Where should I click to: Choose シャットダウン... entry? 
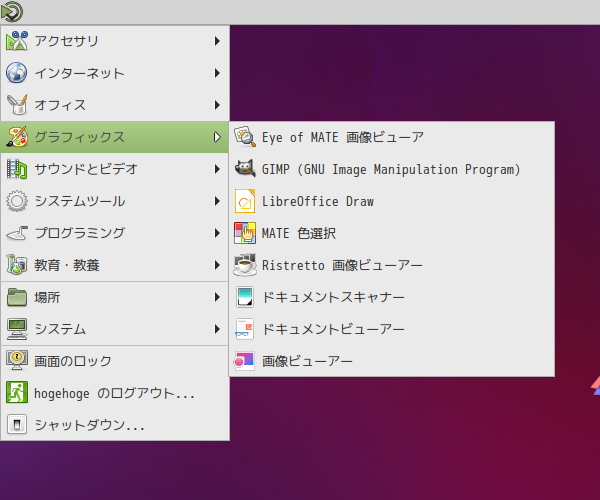tap(115, 425)
